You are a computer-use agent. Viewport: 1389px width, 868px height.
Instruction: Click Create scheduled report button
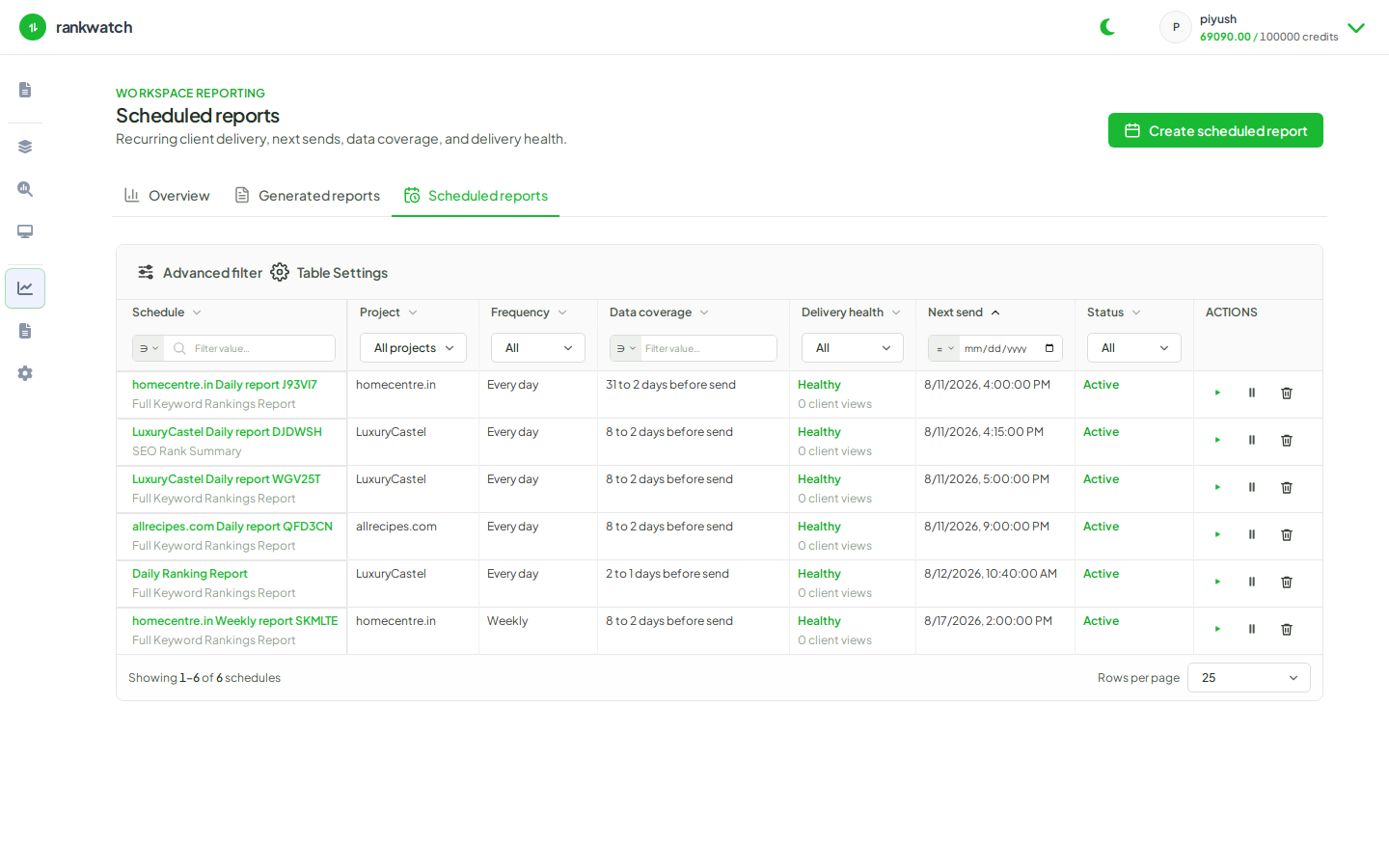tap(1215, 130)
